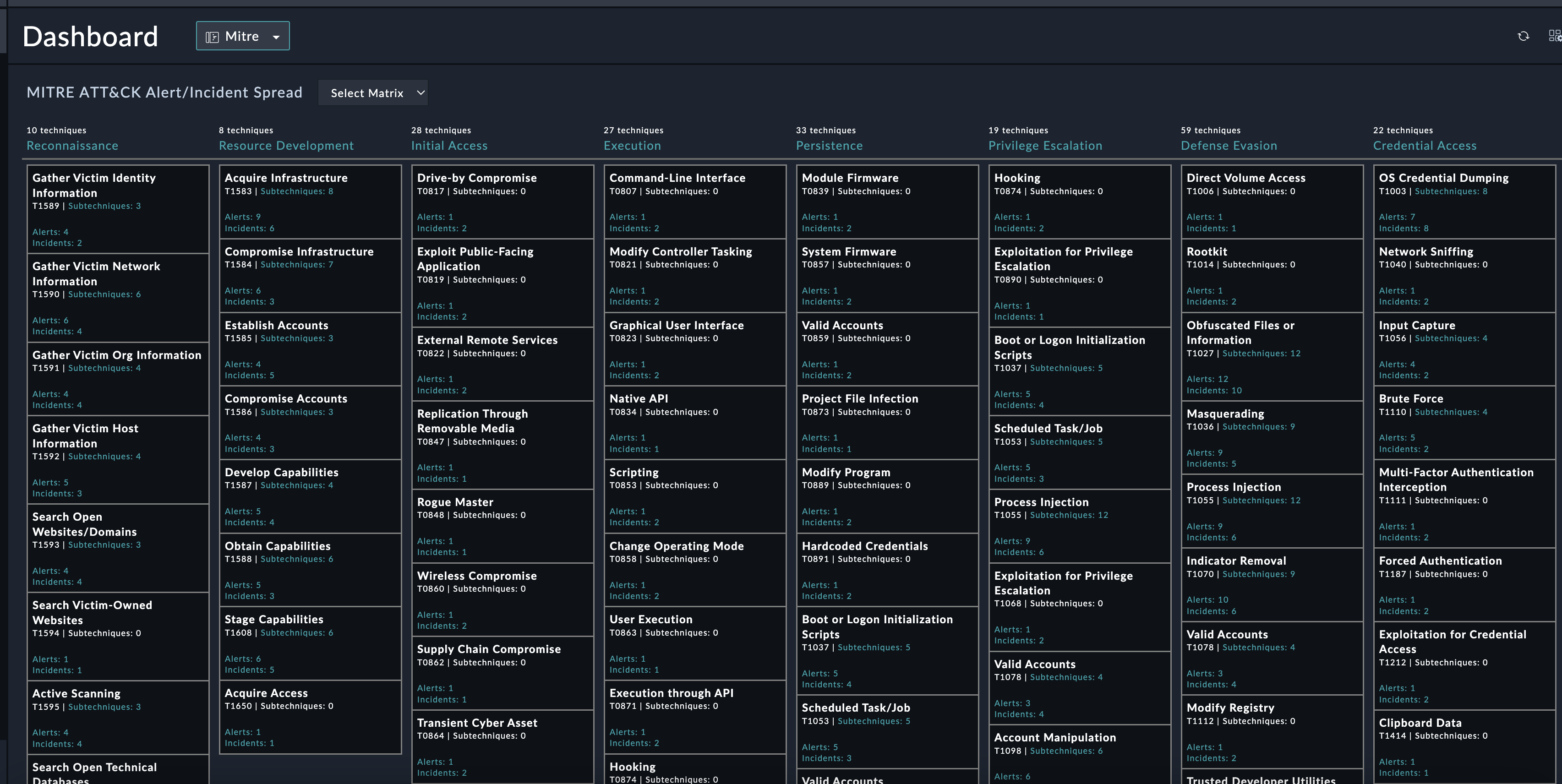Select the Initial Access column heading

click(449, 146)
